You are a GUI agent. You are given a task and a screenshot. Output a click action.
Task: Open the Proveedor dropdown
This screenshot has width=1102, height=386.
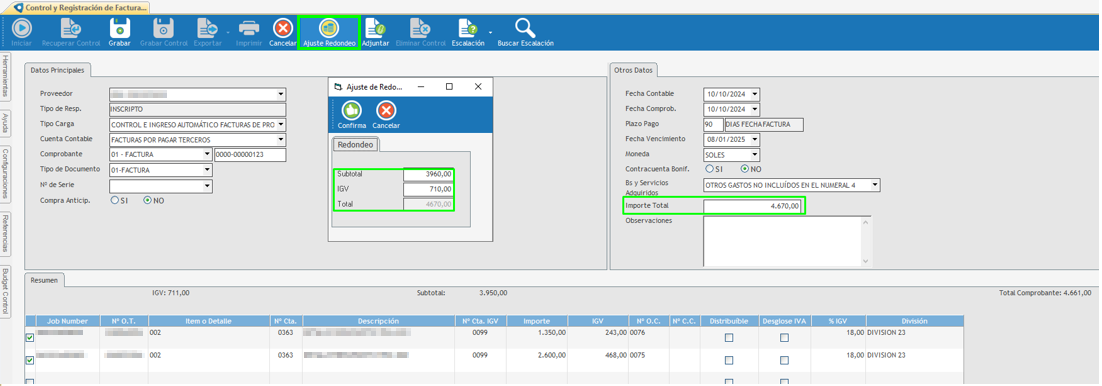(x=280, y=94)
